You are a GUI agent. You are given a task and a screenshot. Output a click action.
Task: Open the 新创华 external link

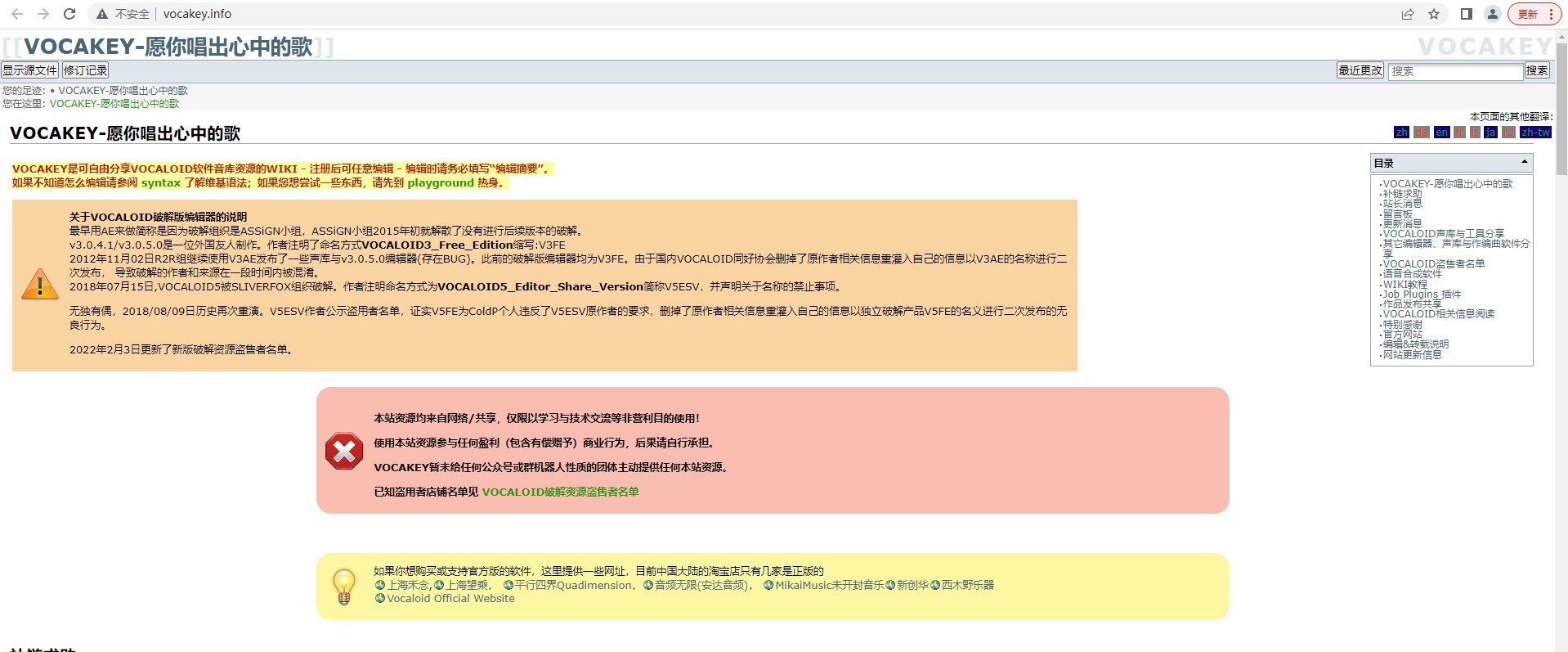click(907, 585)
